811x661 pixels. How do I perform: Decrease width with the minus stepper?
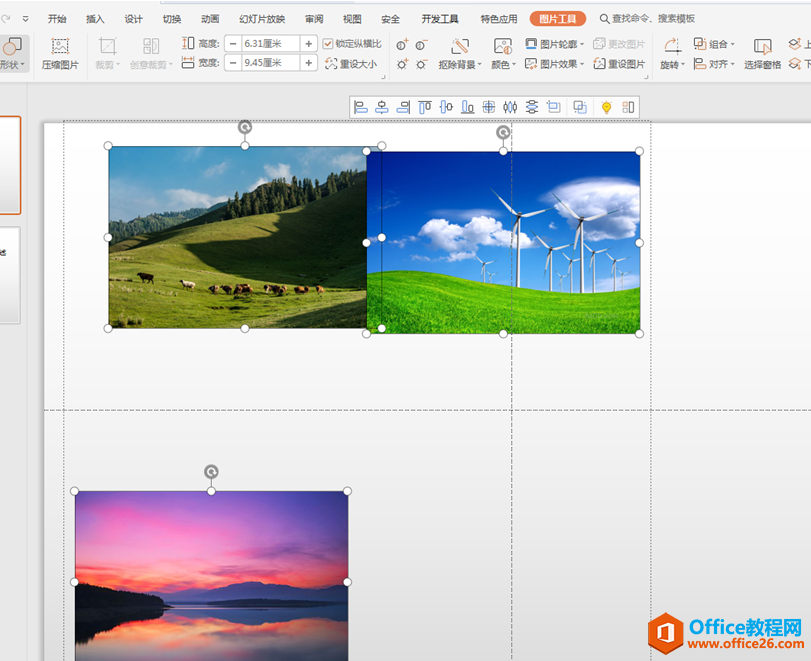[x=233, y=63]
